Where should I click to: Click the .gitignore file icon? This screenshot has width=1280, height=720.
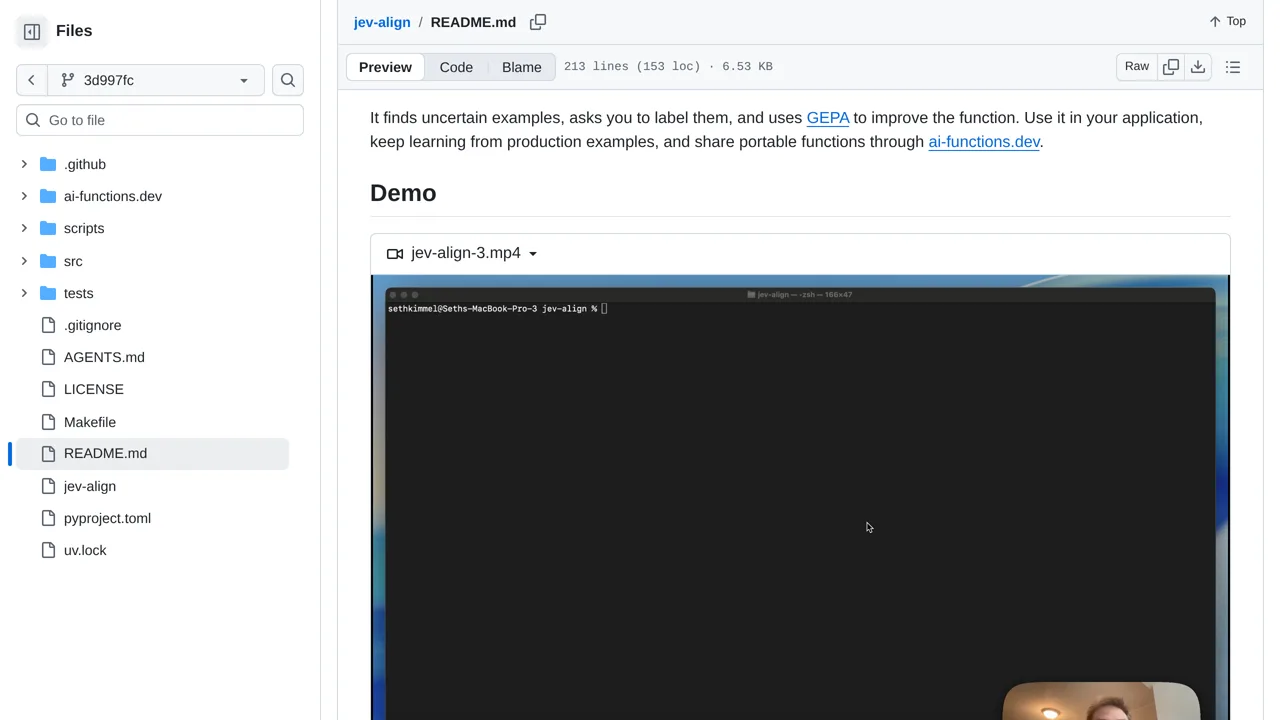48,325
